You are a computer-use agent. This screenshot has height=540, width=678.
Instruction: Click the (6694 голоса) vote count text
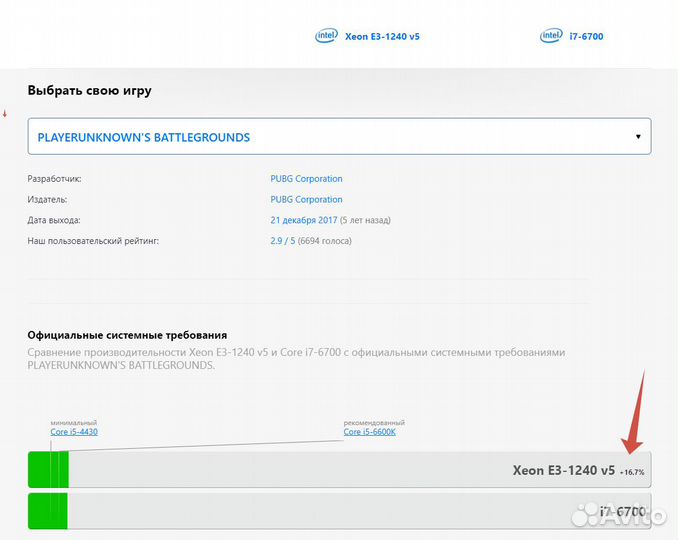coord(325,241)
